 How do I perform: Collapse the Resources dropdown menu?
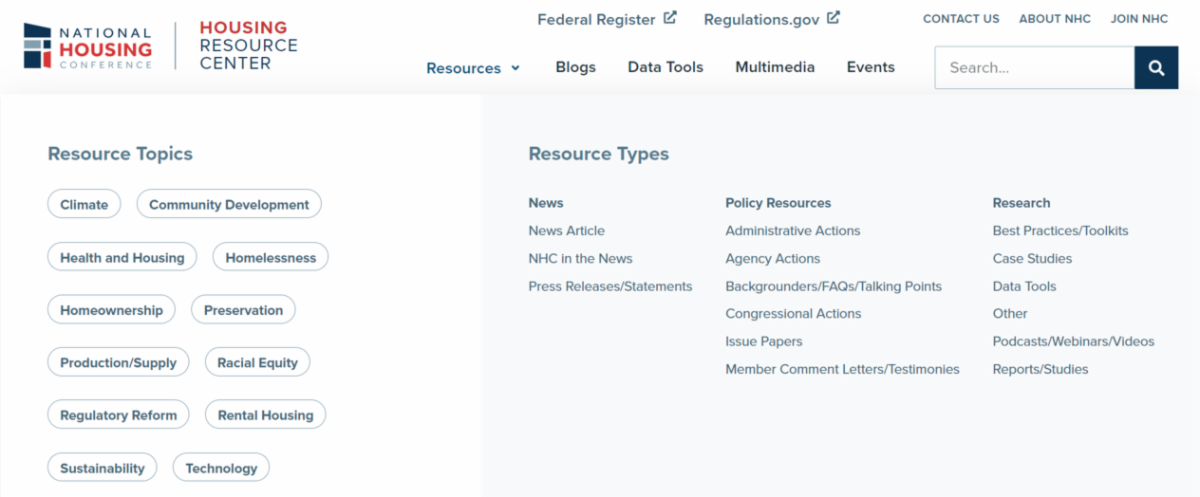pyautogui.click(x=473, y=68)
